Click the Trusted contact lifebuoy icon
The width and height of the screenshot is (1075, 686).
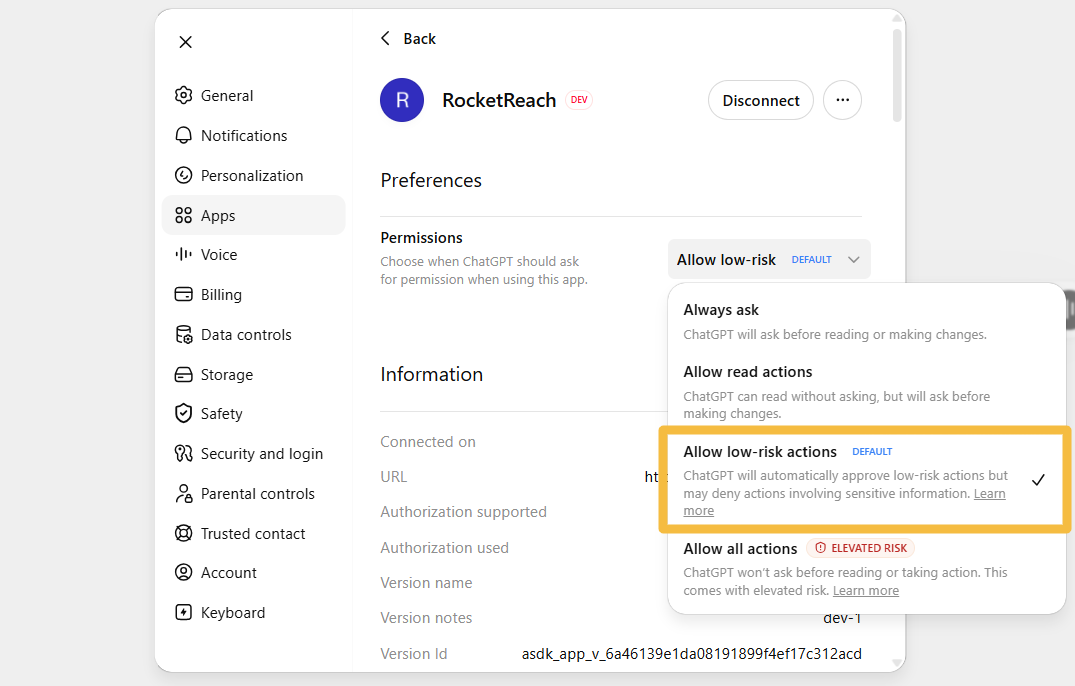(x=183, y=533)
